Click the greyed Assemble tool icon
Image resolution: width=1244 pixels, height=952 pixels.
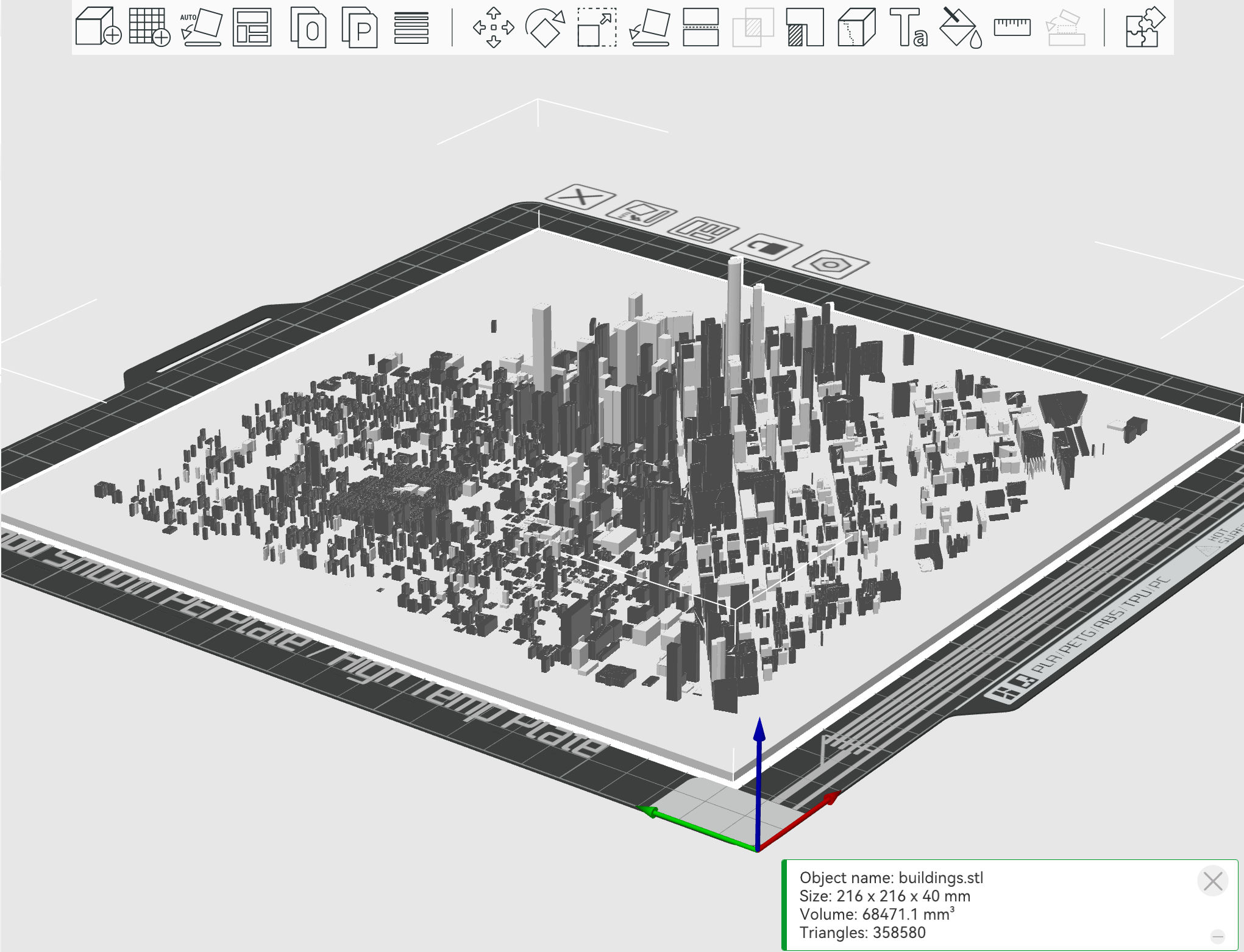1065,27
